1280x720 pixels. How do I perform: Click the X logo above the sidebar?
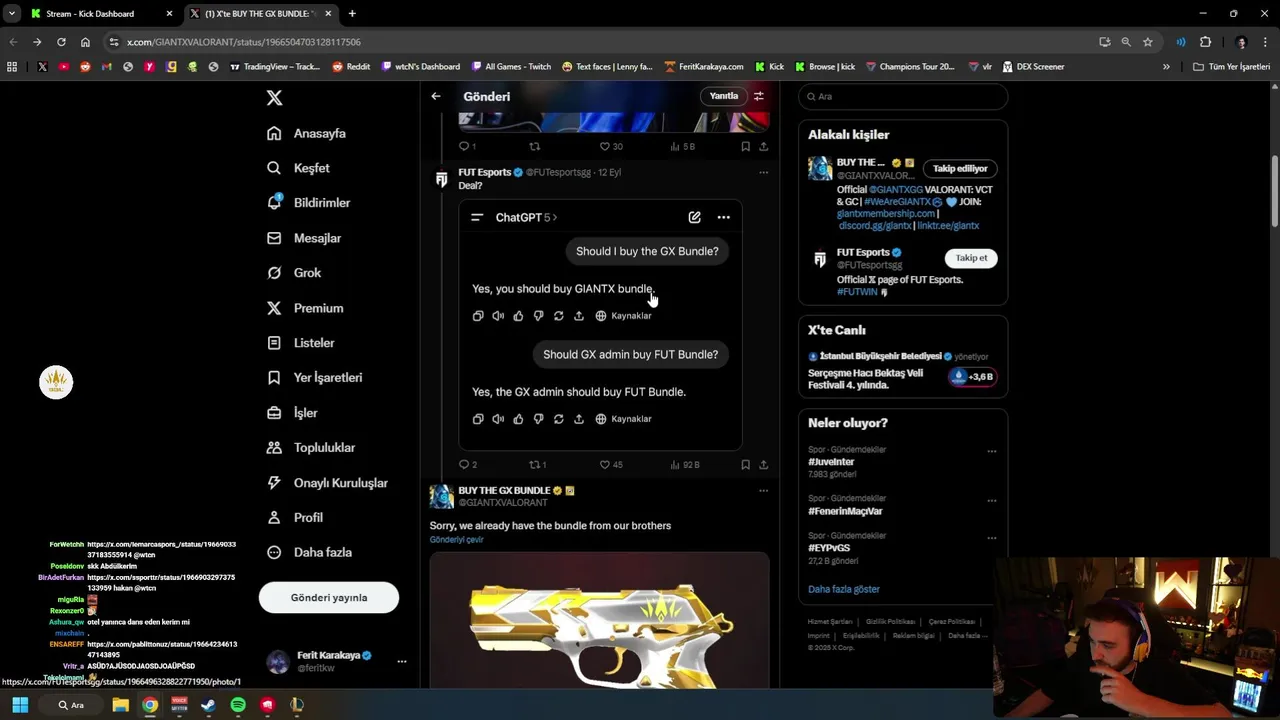point(274,98)
